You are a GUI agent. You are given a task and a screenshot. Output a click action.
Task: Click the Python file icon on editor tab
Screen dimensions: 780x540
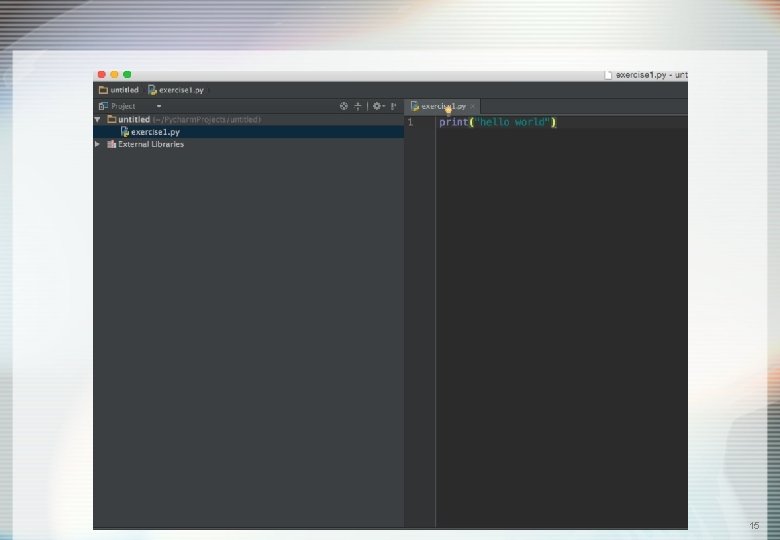click(415, 106)
